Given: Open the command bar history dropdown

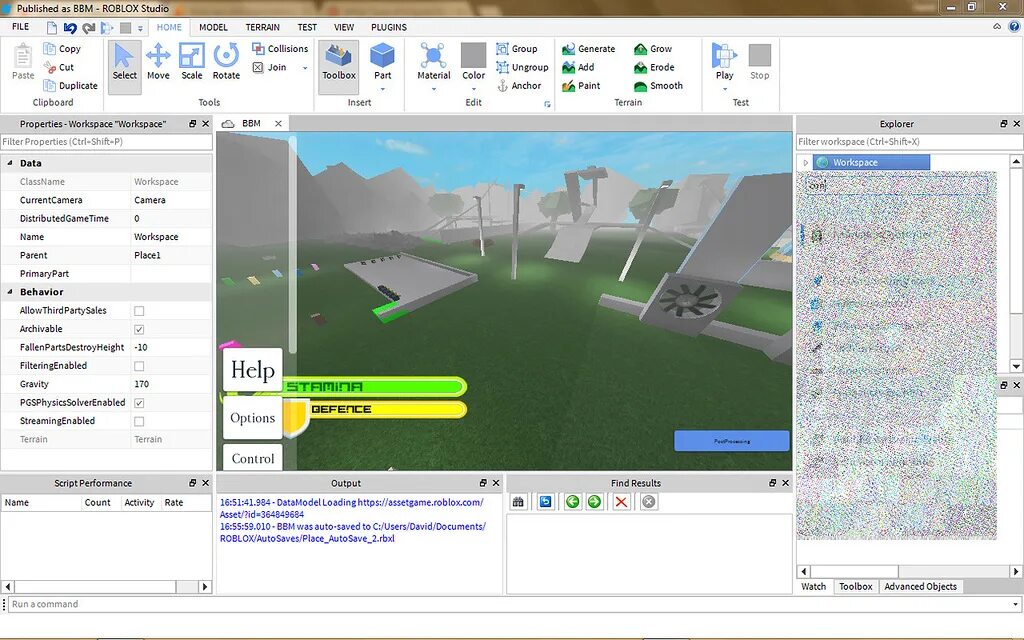Looking at the screenshot, I should pyautogui.click(x=1016, y=604).
